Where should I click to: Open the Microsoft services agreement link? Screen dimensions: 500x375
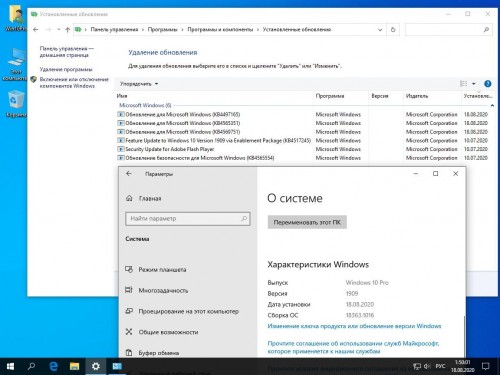[x=353, y=347]
